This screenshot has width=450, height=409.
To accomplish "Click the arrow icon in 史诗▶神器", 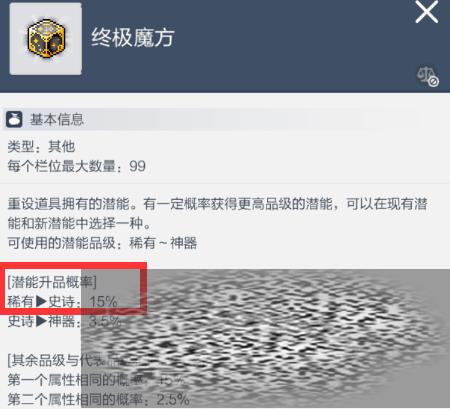I will click(41, 321).
